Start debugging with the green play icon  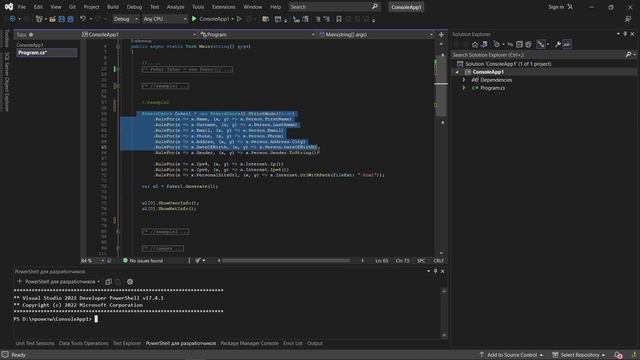pos(194,19)
